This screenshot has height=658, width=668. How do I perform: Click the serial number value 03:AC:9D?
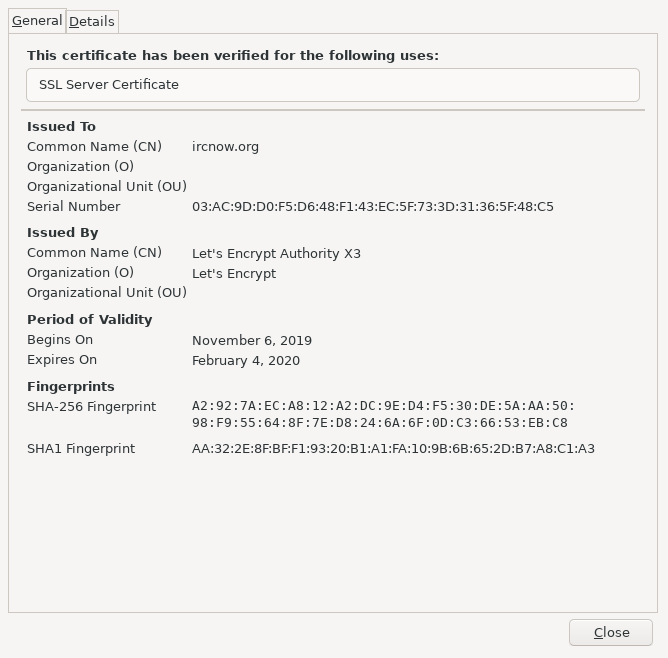[x=373, y=207]
